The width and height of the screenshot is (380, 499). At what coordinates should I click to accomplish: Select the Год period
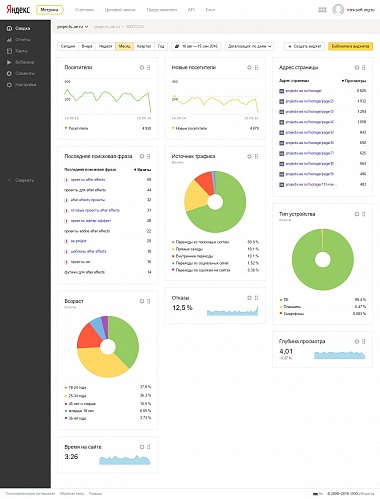(x=161, y=46)
